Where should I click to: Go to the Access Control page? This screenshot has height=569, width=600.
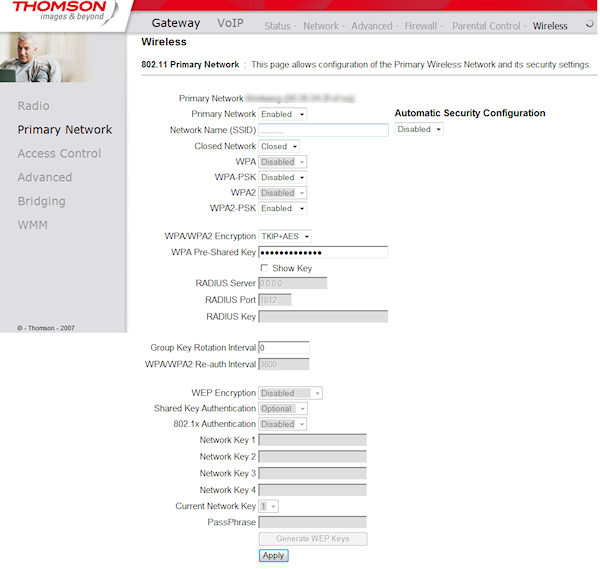tap(59, 153)
